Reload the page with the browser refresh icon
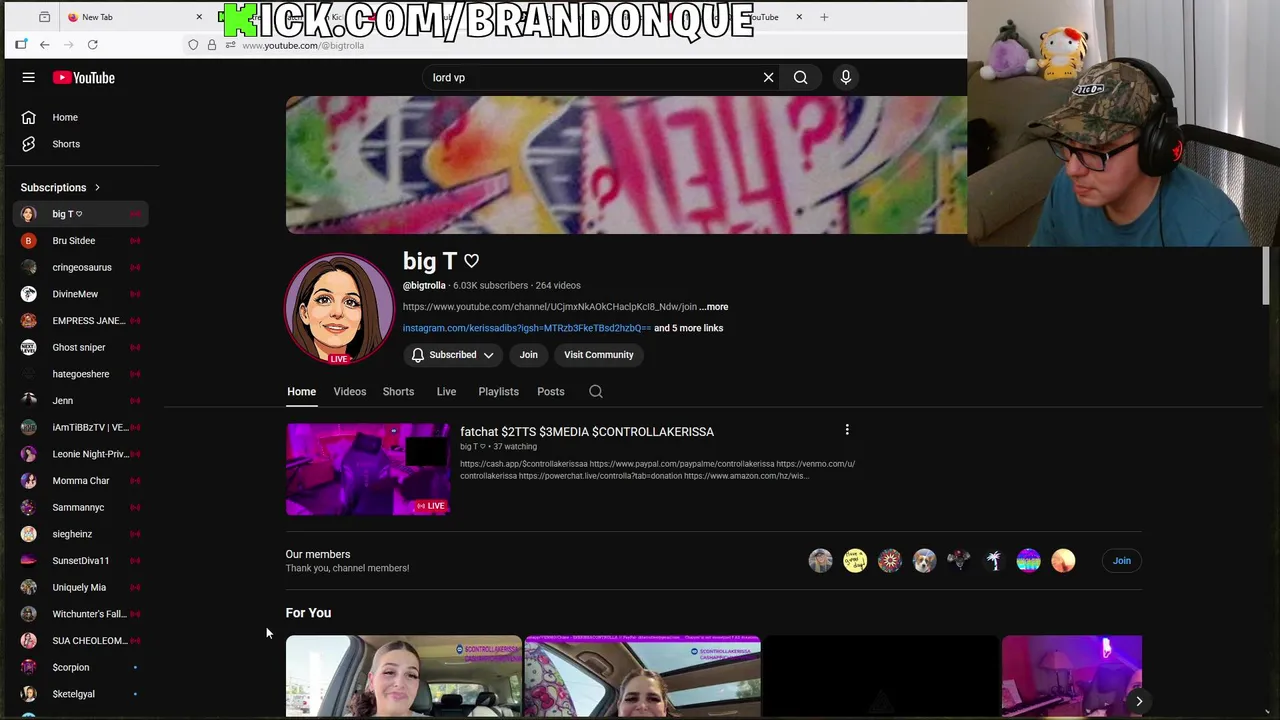This screenshot has height=720, width=1280. point(92,44)
